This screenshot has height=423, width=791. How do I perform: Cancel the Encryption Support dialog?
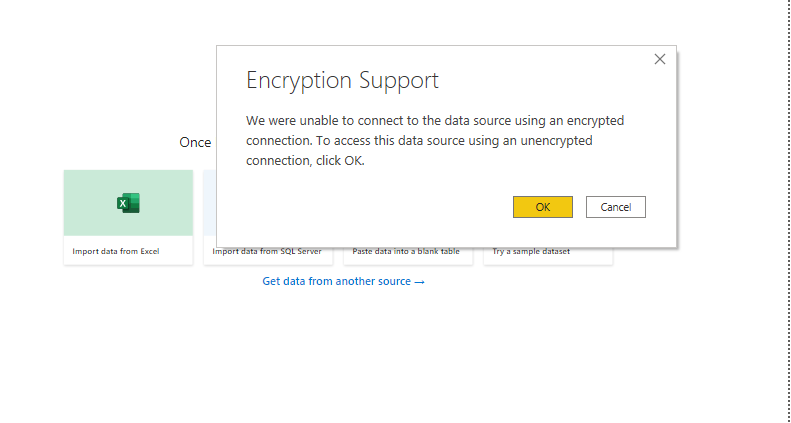(615, 207)
